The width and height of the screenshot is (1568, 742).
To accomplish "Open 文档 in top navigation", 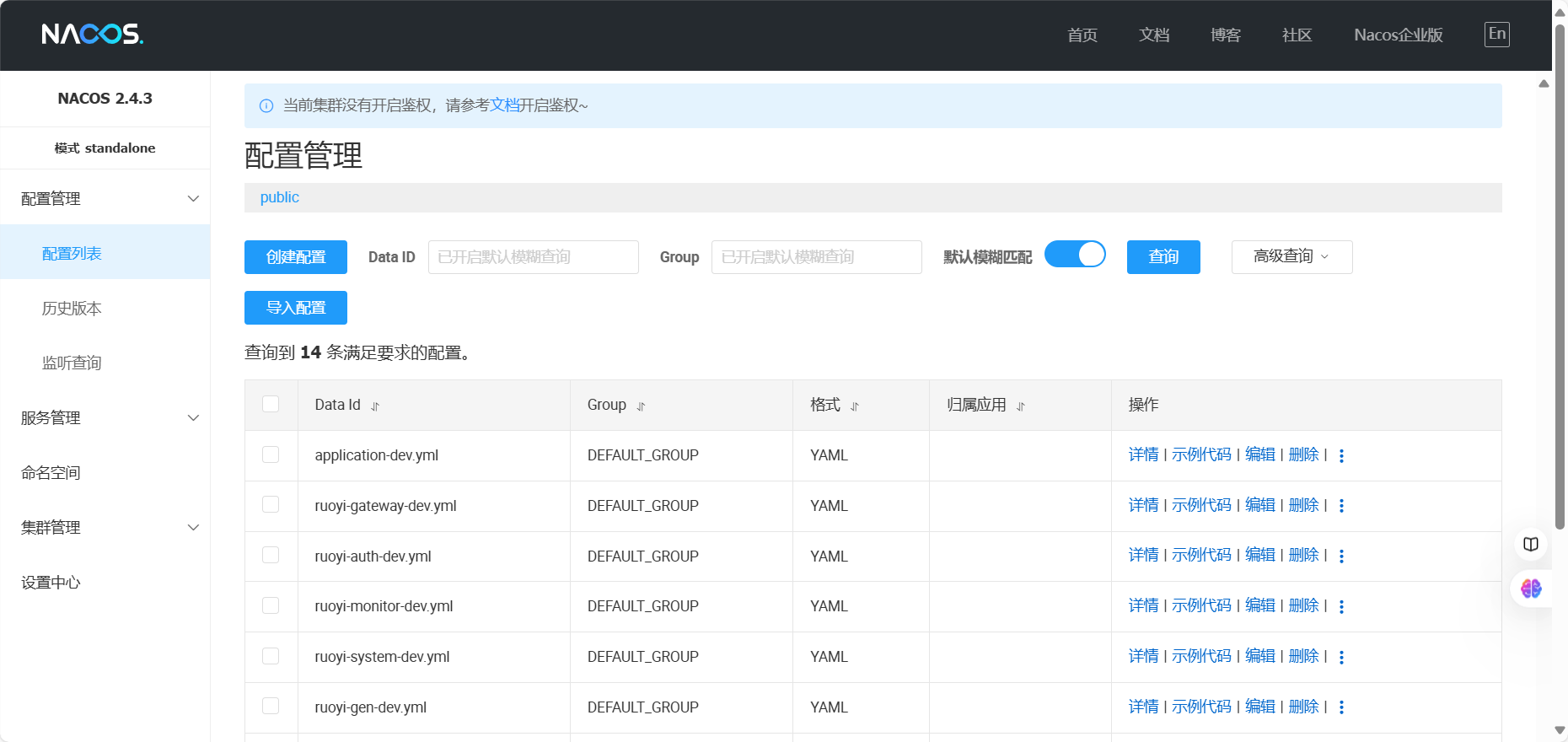I will [x=1154, y=35].
